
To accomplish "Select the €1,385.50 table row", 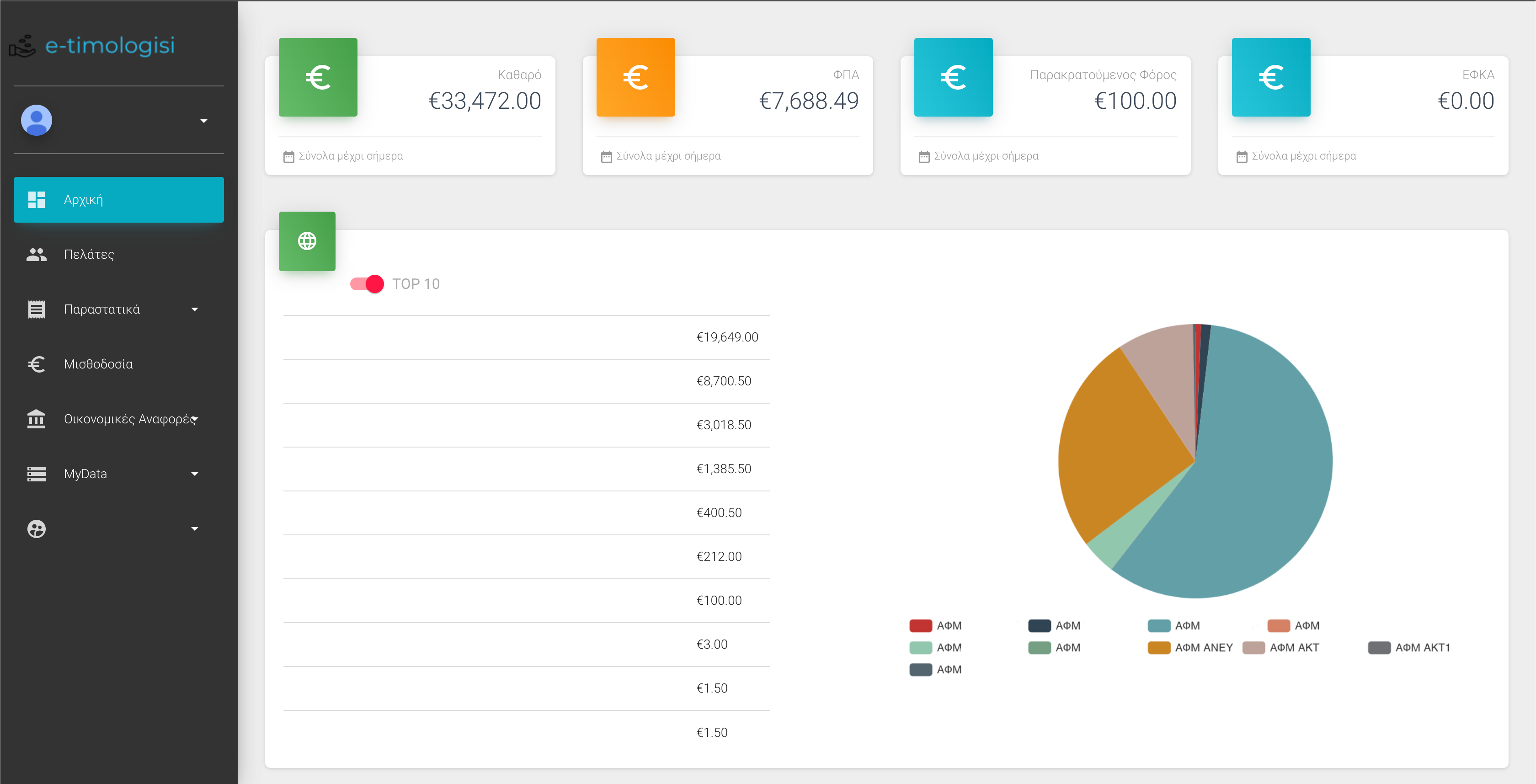I will (527, 469).
